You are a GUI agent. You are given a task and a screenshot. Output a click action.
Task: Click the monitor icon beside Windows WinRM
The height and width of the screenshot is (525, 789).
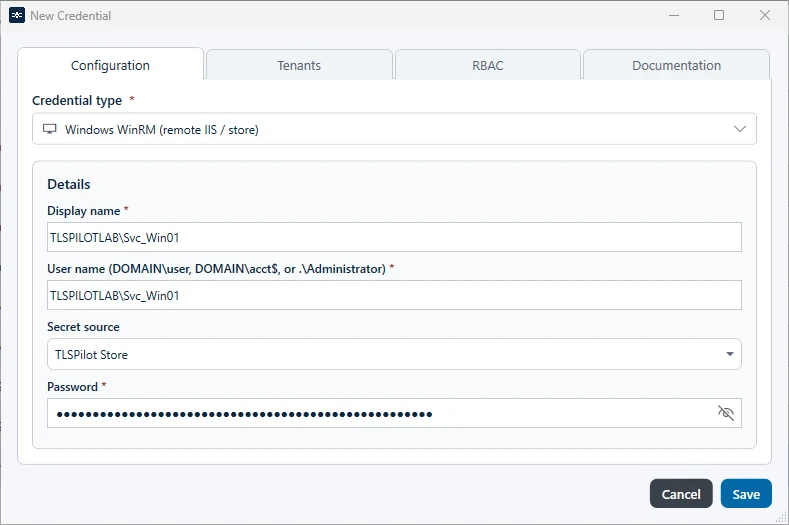[x=49, y=129]
